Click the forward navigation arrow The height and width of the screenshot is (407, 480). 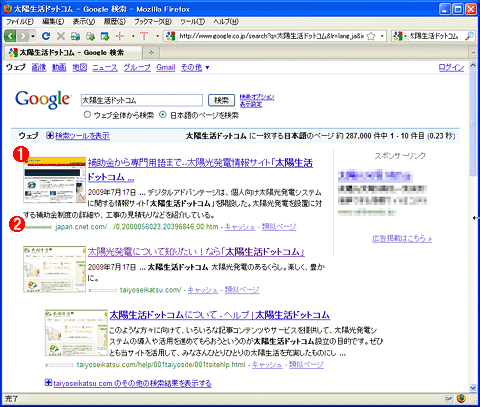tap(23, 36)
